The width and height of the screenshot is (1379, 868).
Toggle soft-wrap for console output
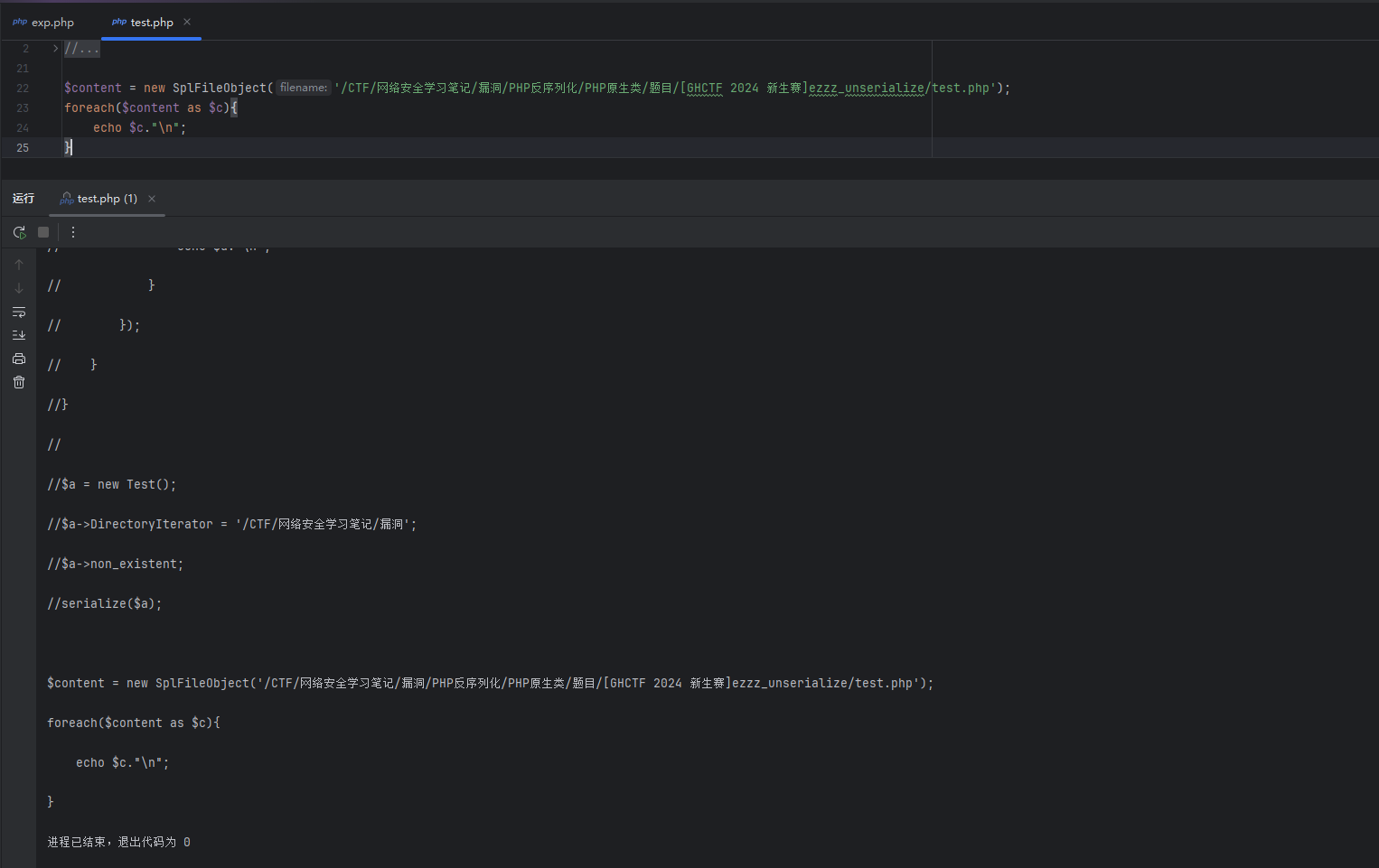click(x=19, y=312)
